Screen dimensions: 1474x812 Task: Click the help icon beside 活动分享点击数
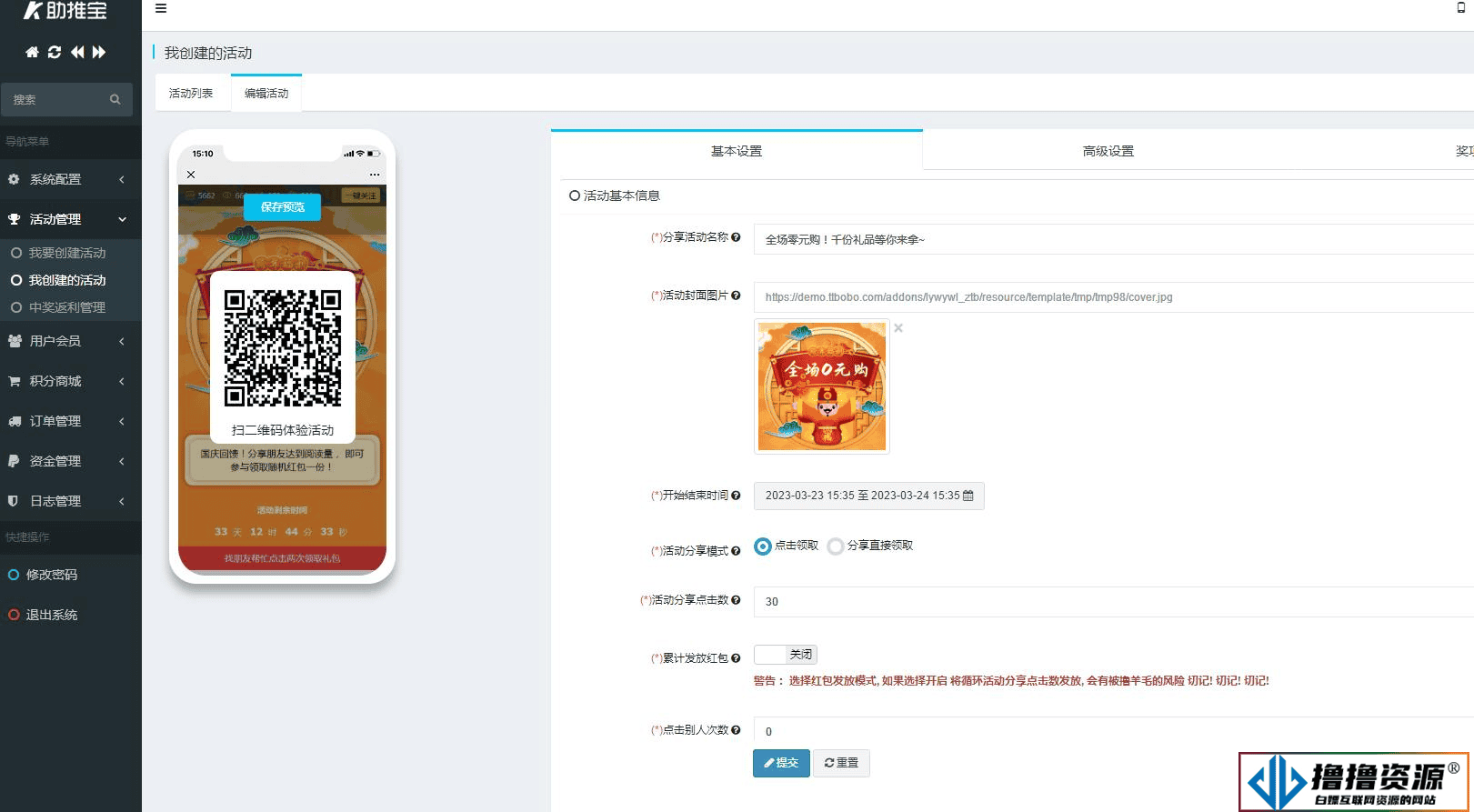(736, 600)
